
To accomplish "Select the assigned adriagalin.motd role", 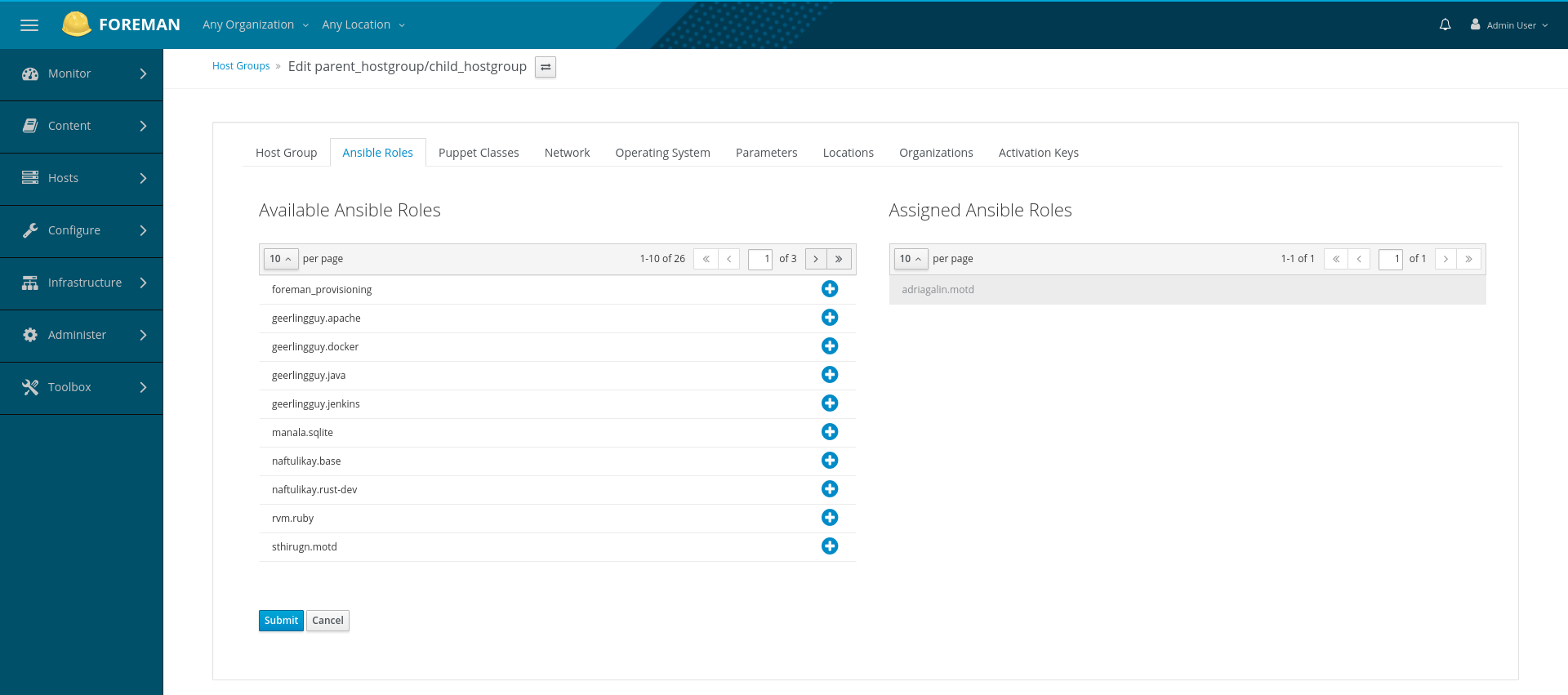I will point(1187,290).
